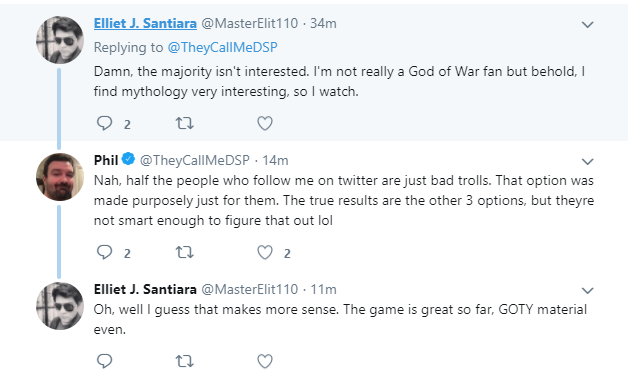Screen dimensions: 628x379
Task: Like Elliet's tweet about mythology
Action: [x=265, y=123]
